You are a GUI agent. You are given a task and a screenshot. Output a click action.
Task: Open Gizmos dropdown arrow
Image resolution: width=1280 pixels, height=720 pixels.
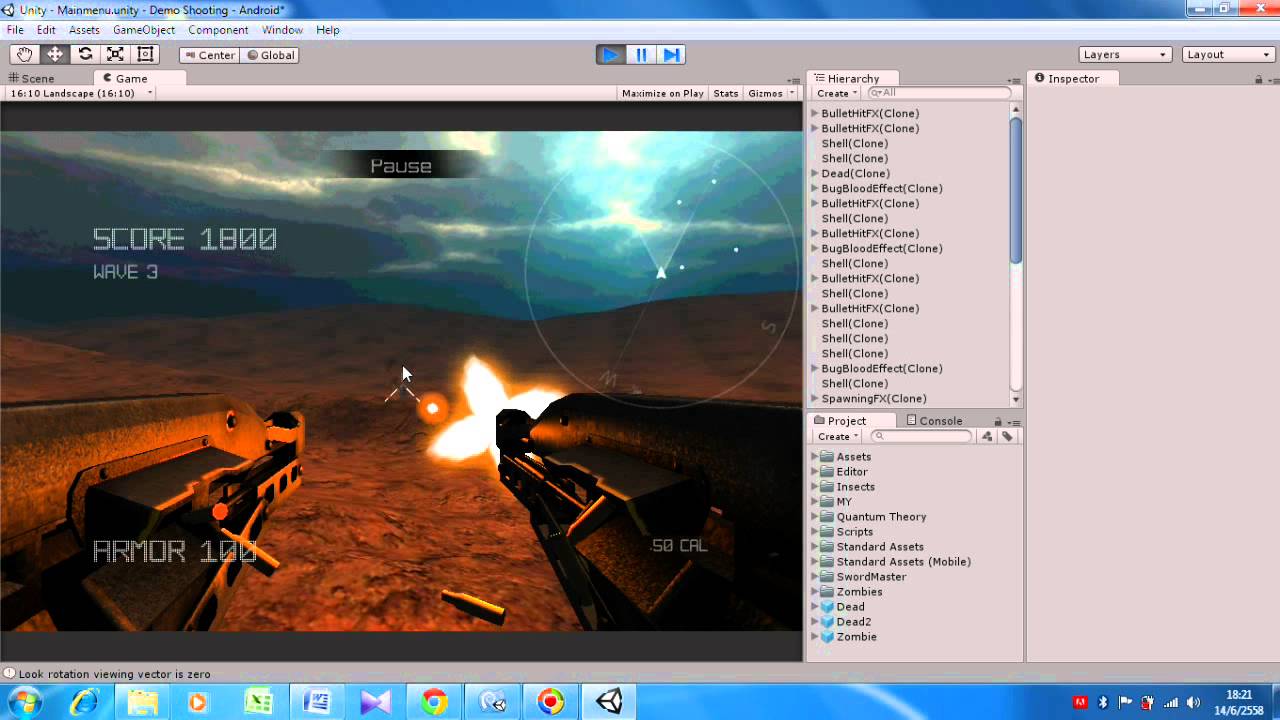click(x=792, y=93)
